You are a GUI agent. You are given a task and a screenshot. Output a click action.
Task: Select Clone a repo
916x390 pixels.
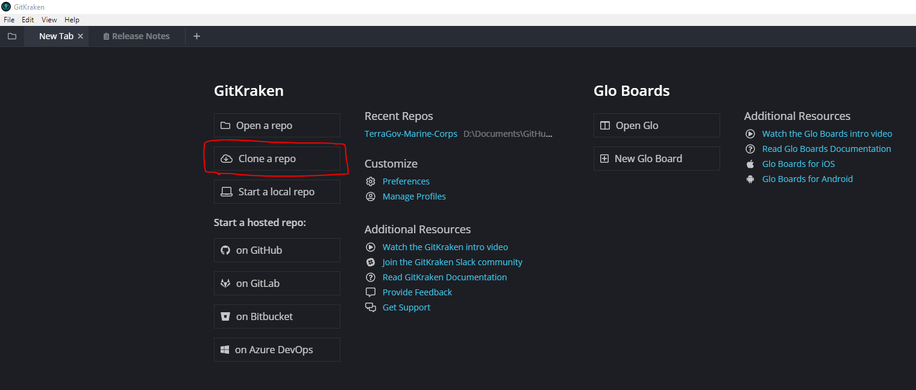(x=277, y=159)
